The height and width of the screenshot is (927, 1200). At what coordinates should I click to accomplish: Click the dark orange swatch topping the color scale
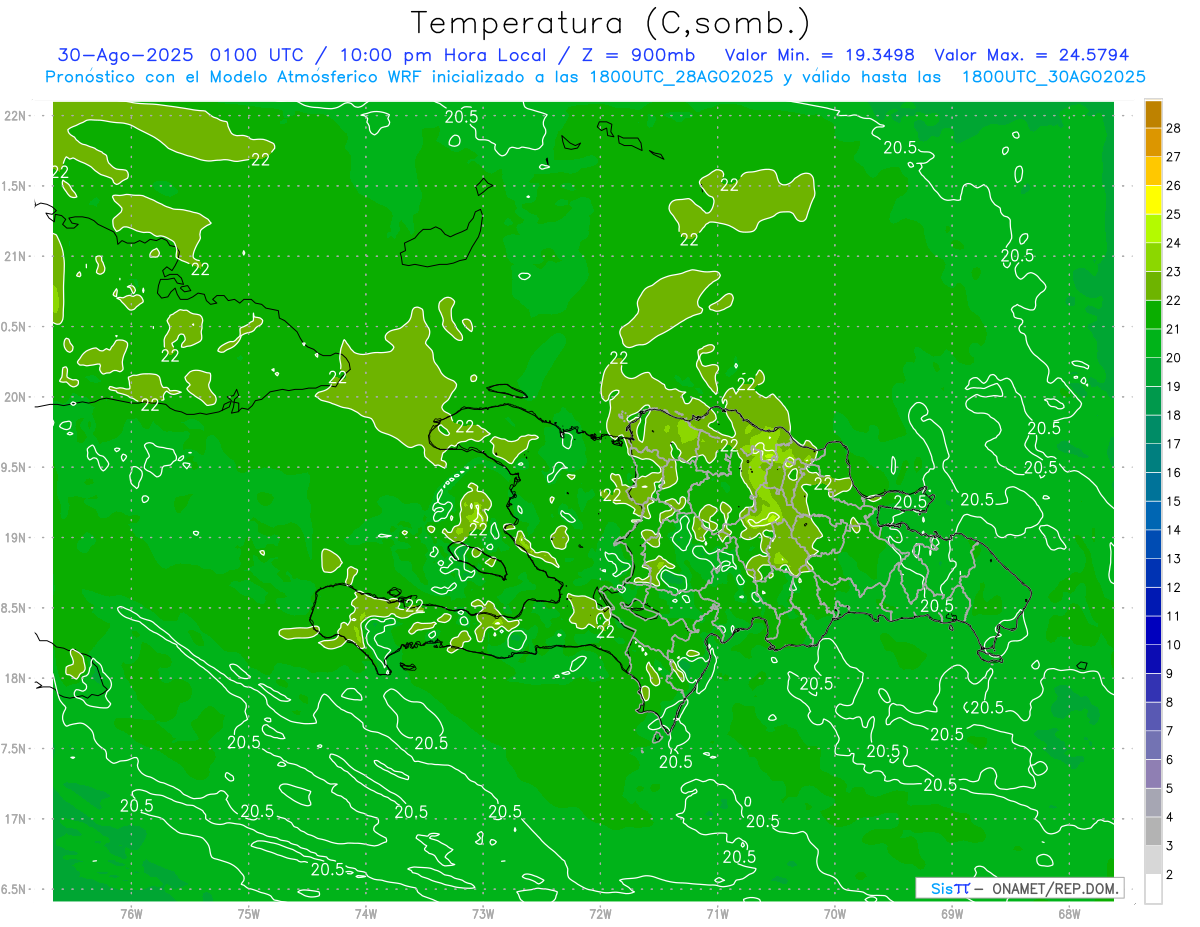pos(1153,114)
